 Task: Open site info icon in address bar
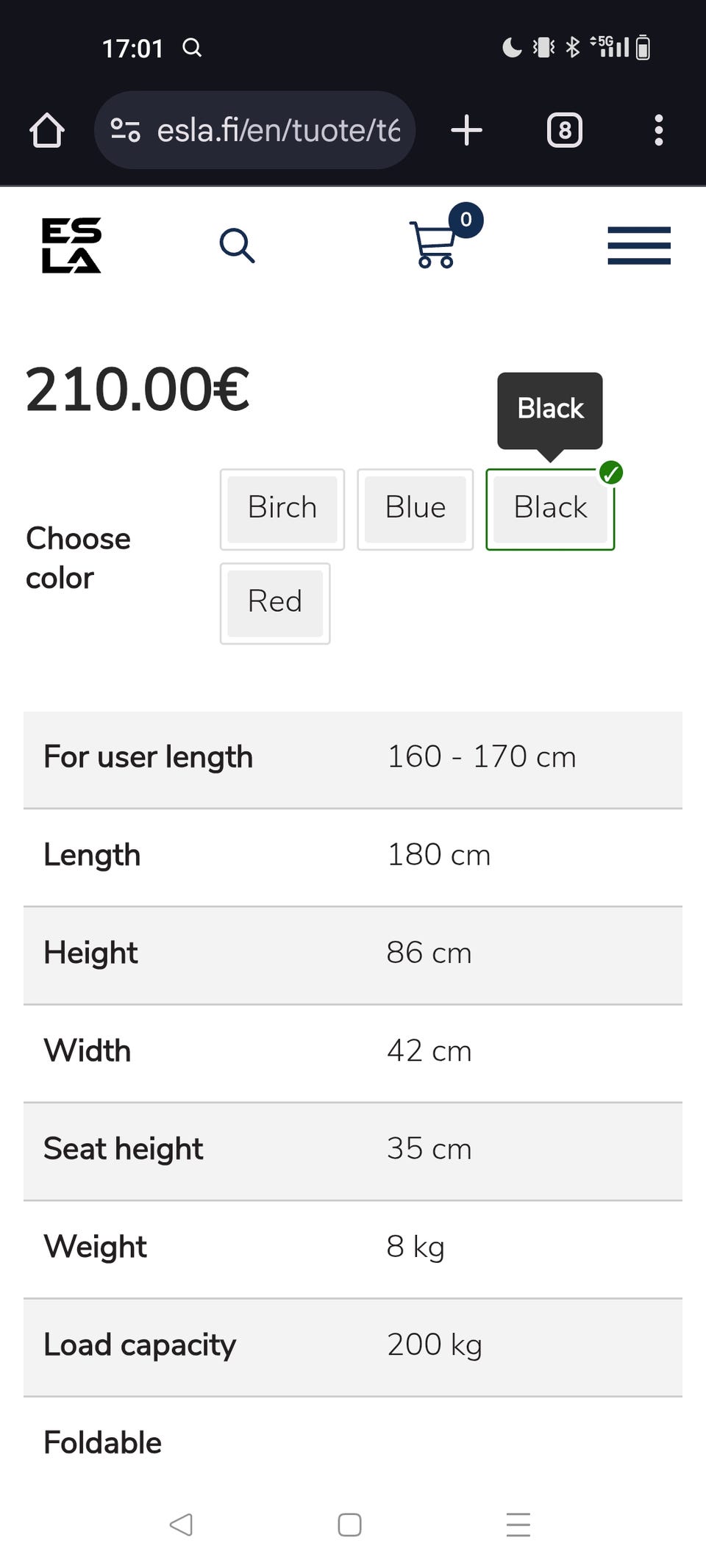126,131
